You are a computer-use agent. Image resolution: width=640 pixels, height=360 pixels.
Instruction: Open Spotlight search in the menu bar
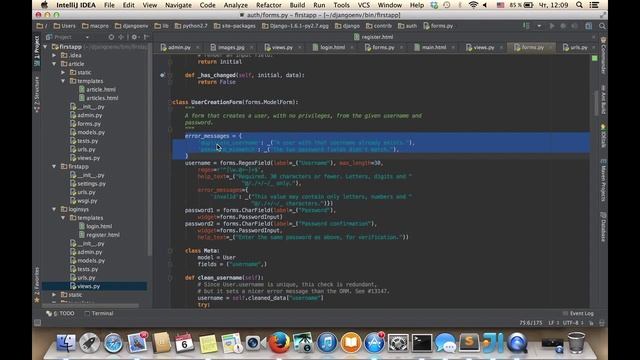pos(579,5)
